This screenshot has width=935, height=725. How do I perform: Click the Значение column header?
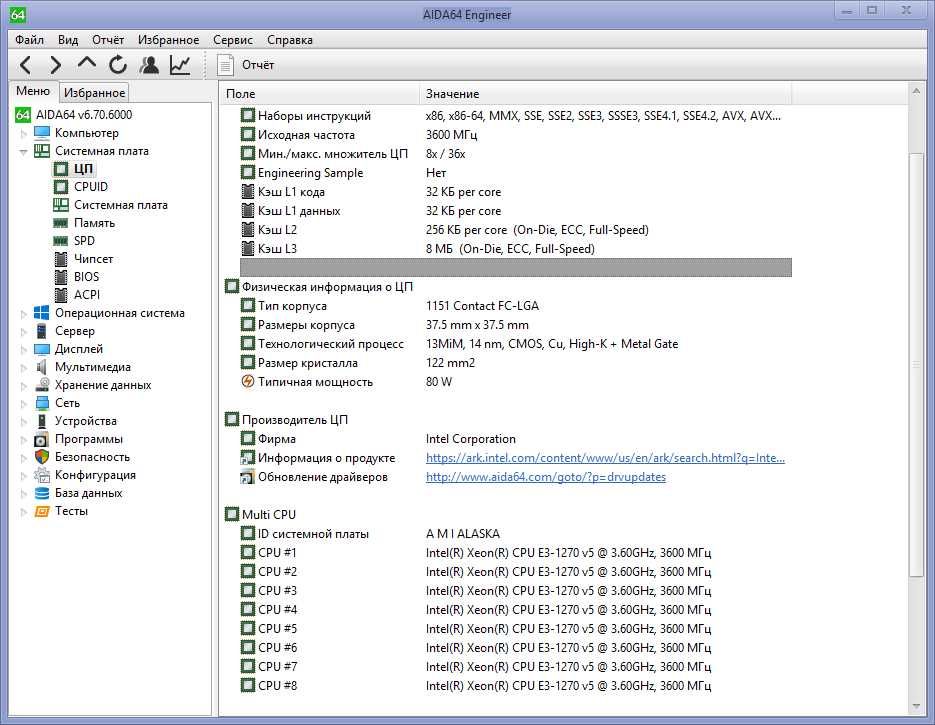(x=606, y=94)
